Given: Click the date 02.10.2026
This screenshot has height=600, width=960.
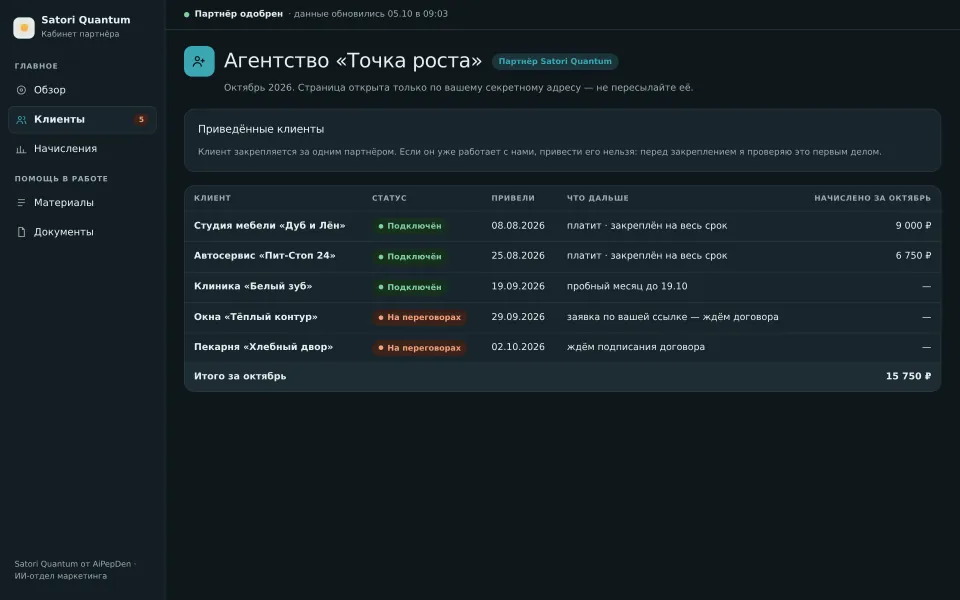Looking at the screenshot, I should tap(518, 347).
